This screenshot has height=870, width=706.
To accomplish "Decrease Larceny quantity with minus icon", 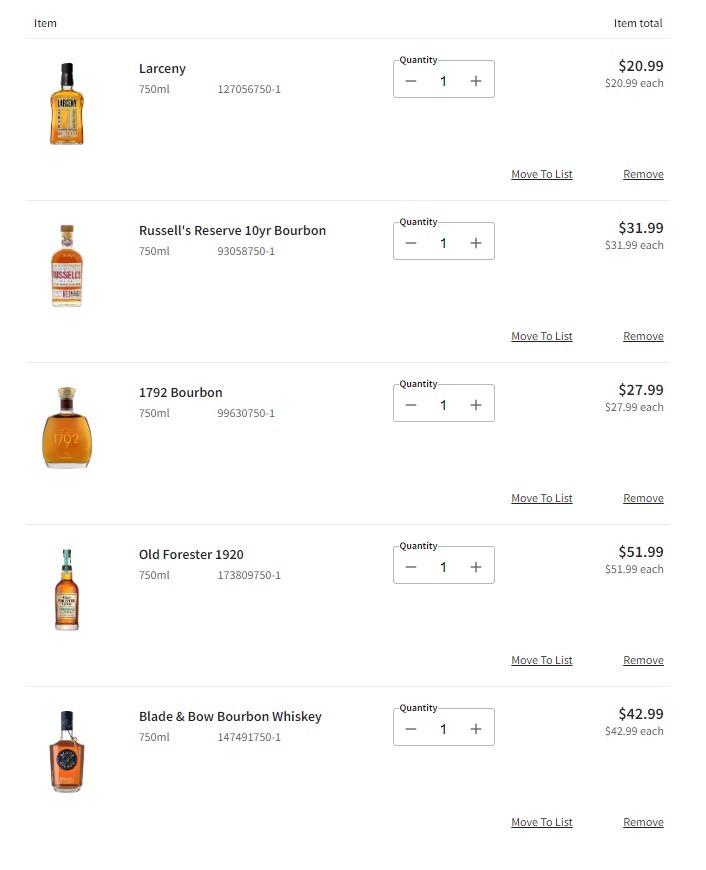I will click(411, 81).
